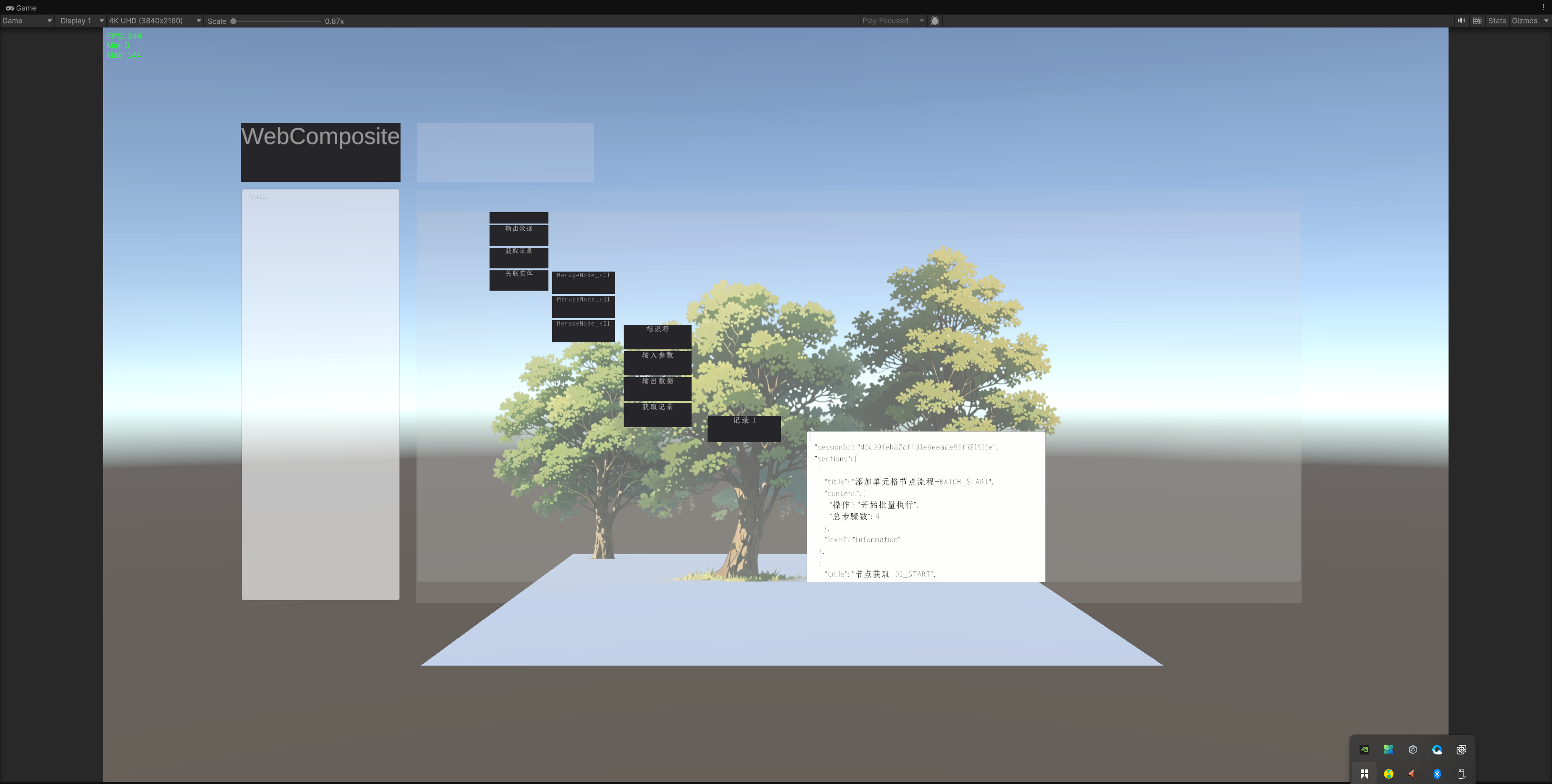Open the NVIDIA tray icon
1552x784 pixels.
point(1364,750)
